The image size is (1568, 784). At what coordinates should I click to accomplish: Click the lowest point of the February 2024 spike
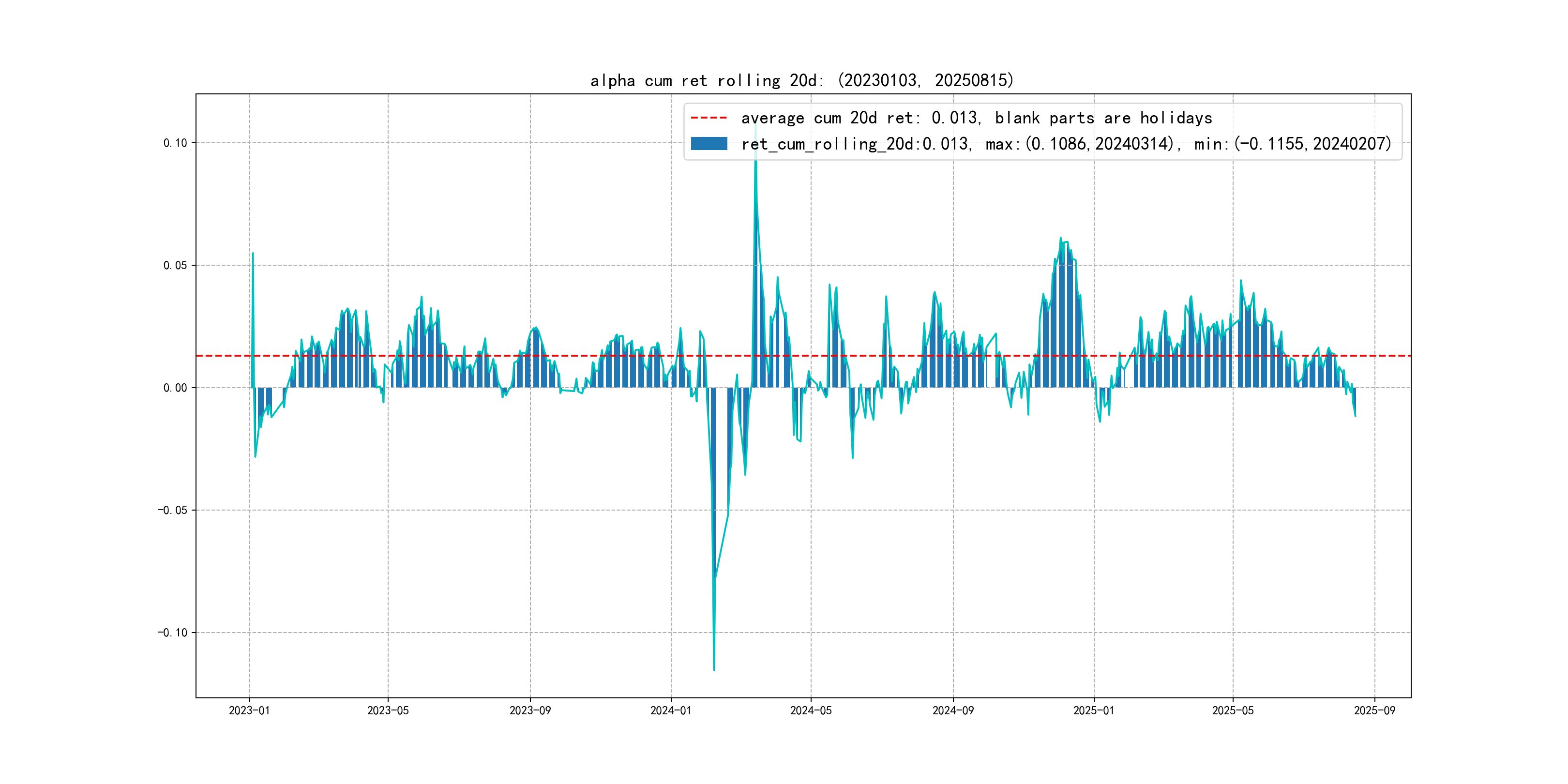(x=713, y=670)
